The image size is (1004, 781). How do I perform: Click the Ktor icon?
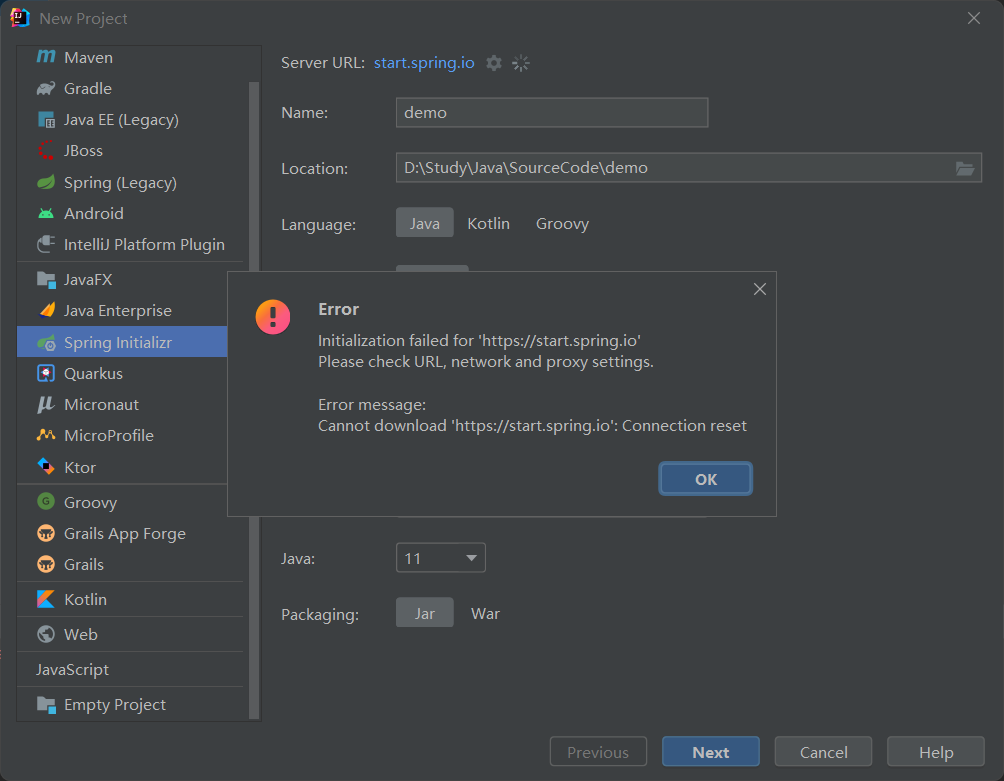(x=46, y=467)
